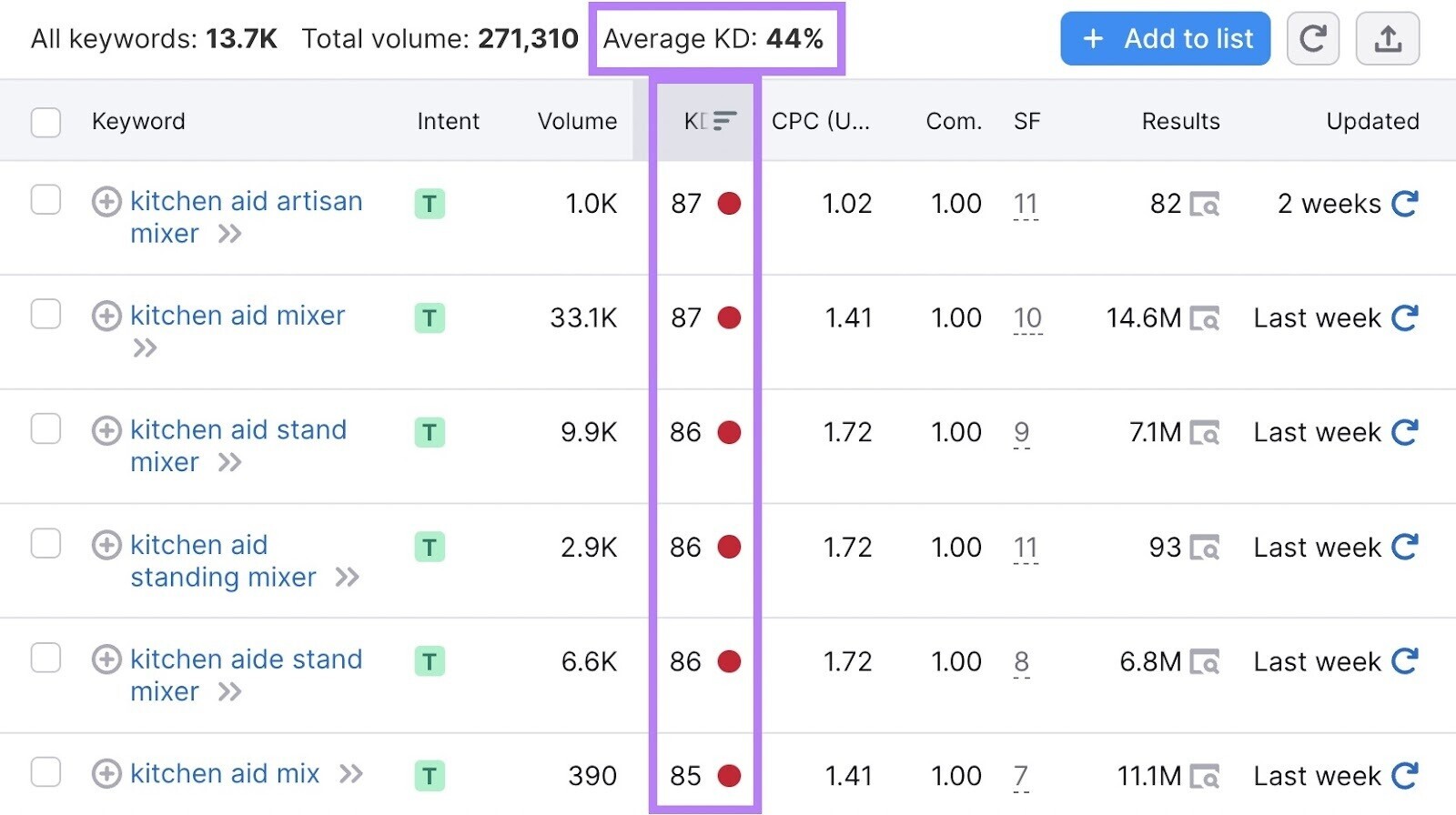
Task: Click T intent badge for kitchen aid mix
Action: [430, 776]
